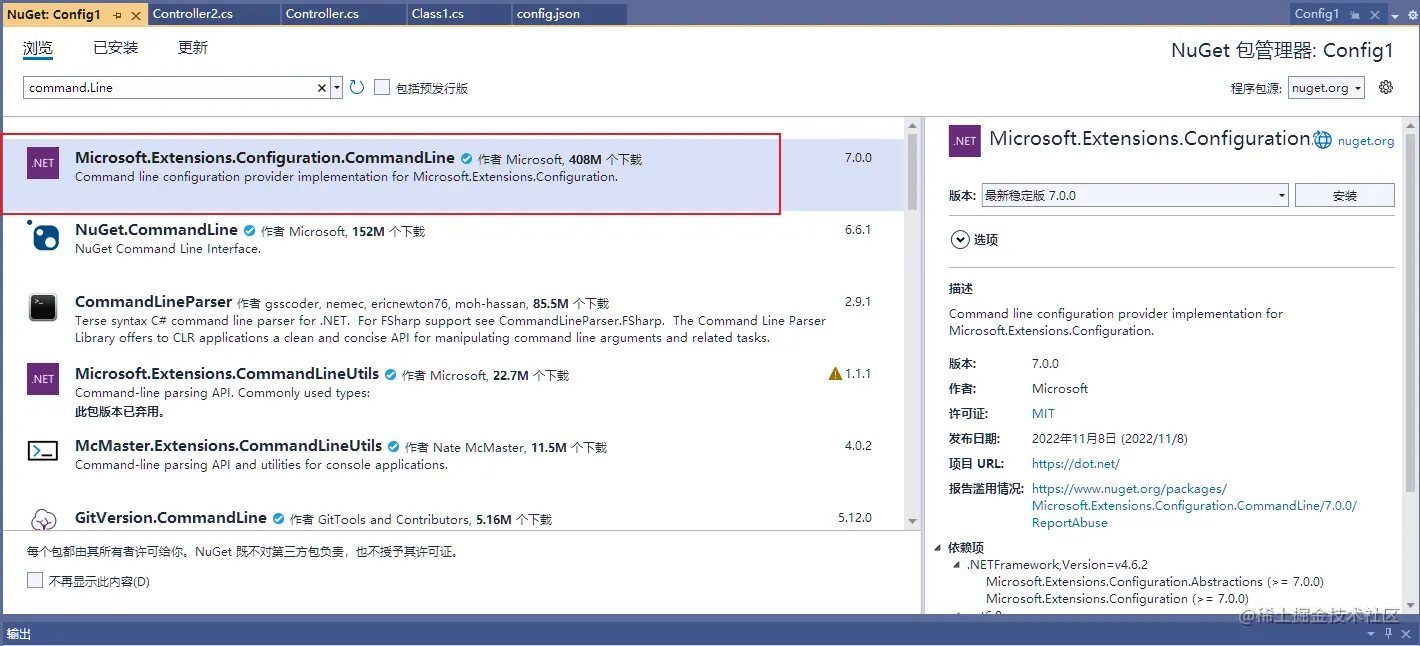Image resolution: width=1420 pixels, height=646 pixels.
Task: Toggle the include prerelease checkbox
Action: (382, 88)
